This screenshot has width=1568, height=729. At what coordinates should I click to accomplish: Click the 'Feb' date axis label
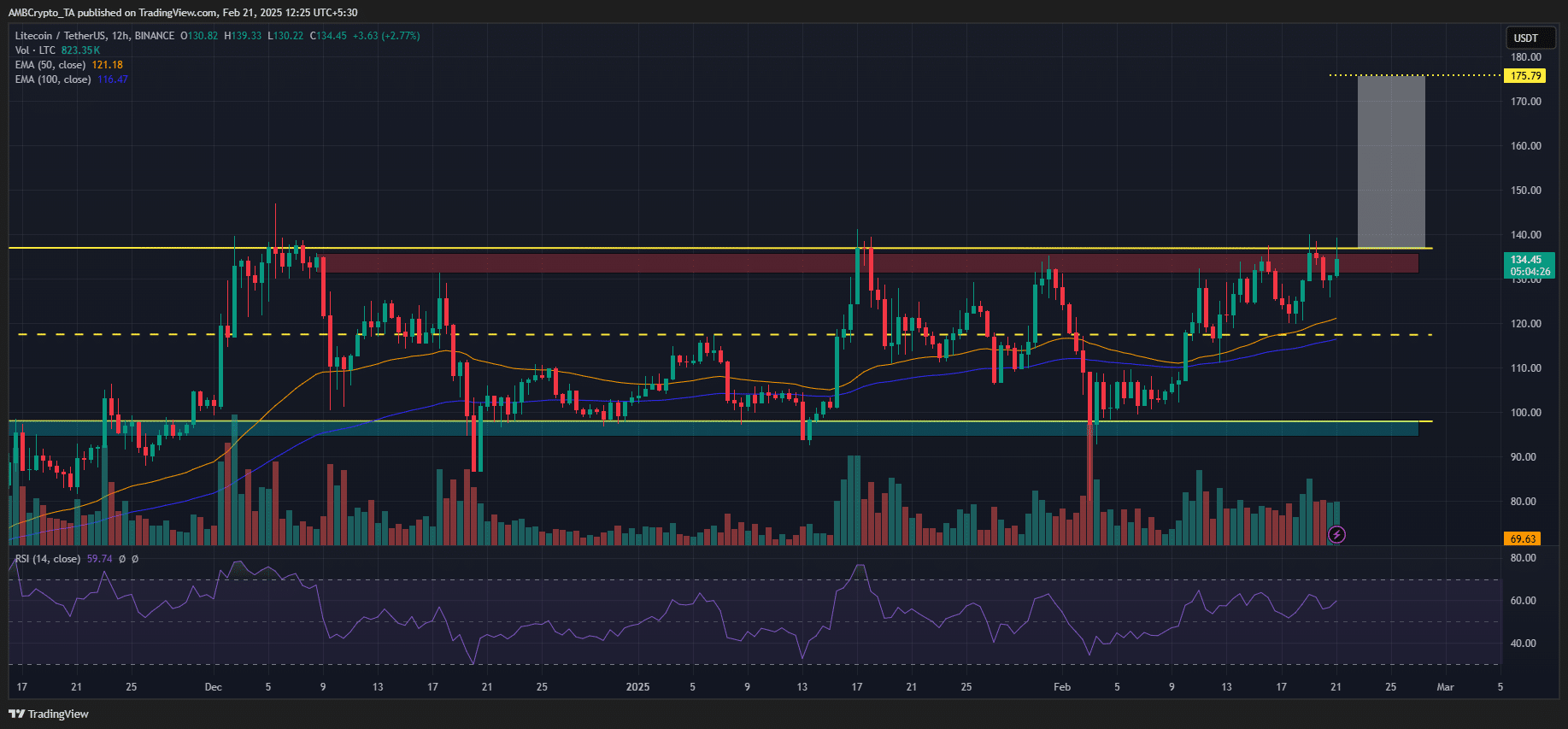pos(1062,687)
